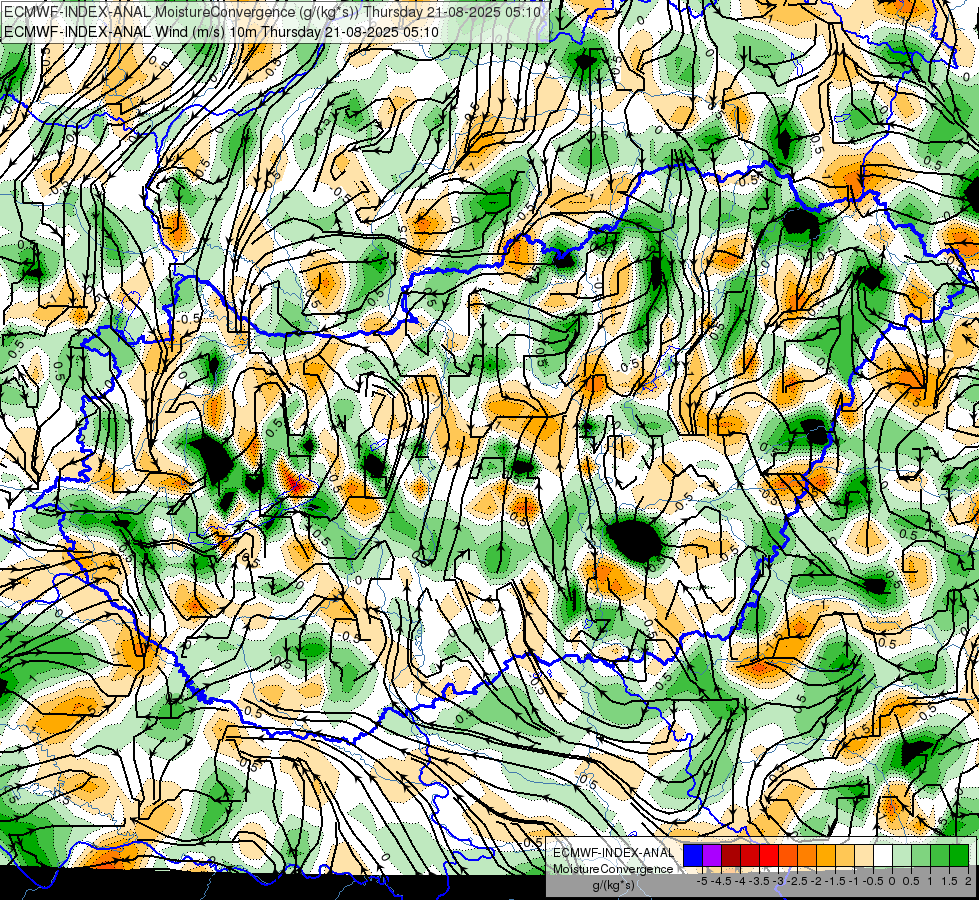
Task: Select the bright red legend swatch
Action: [769, 855]
